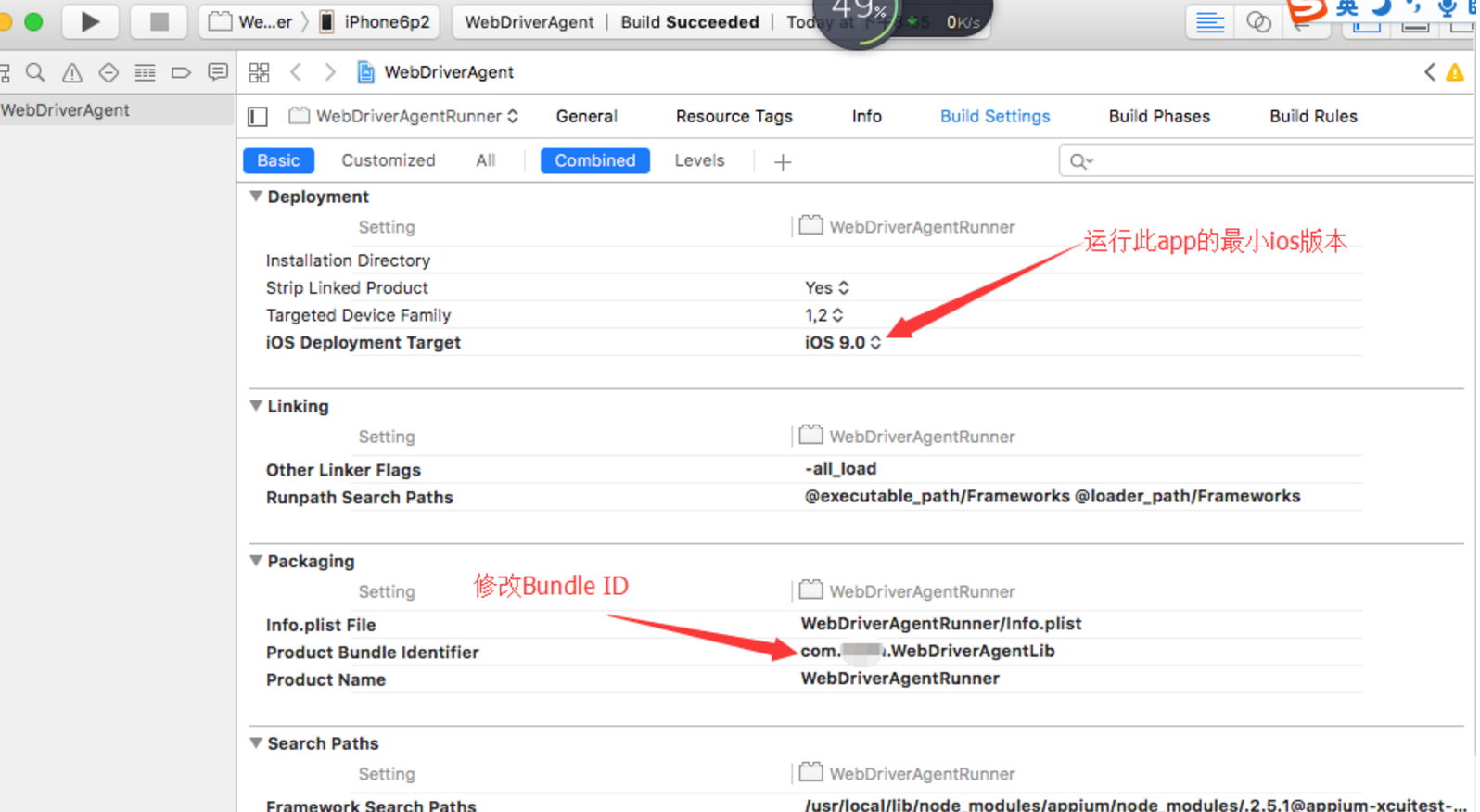Open the test navigator diamond icon
1480x812 pixels.
108,72
